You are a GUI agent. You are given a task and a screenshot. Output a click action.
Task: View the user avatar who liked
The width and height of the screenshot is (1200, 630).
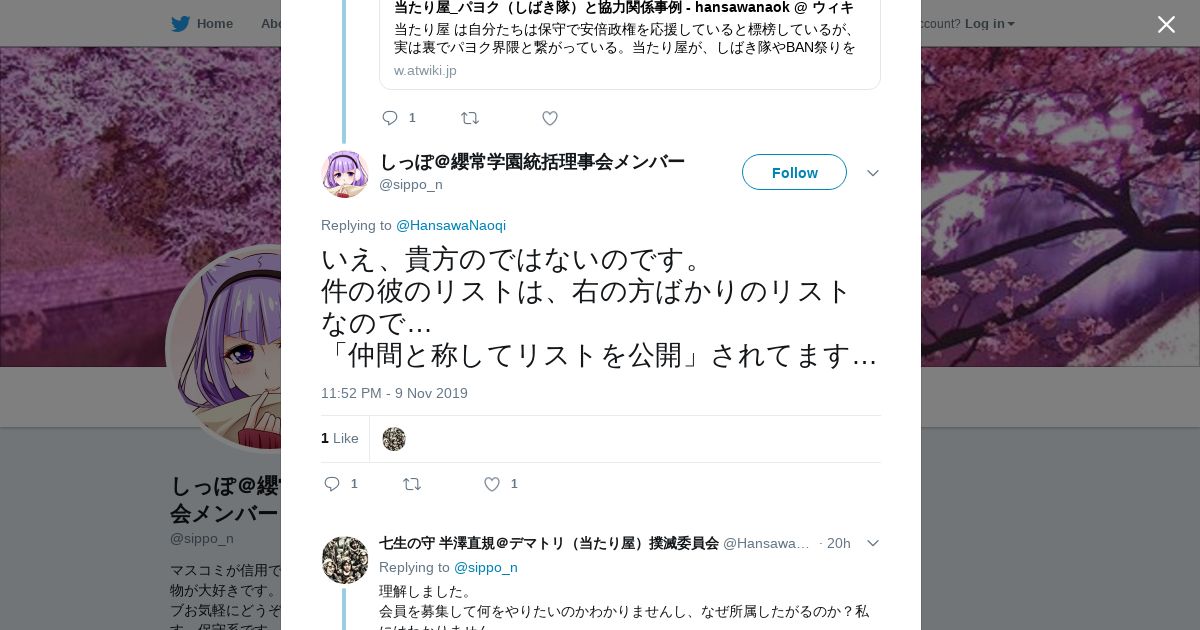click(x=394, y=439)
